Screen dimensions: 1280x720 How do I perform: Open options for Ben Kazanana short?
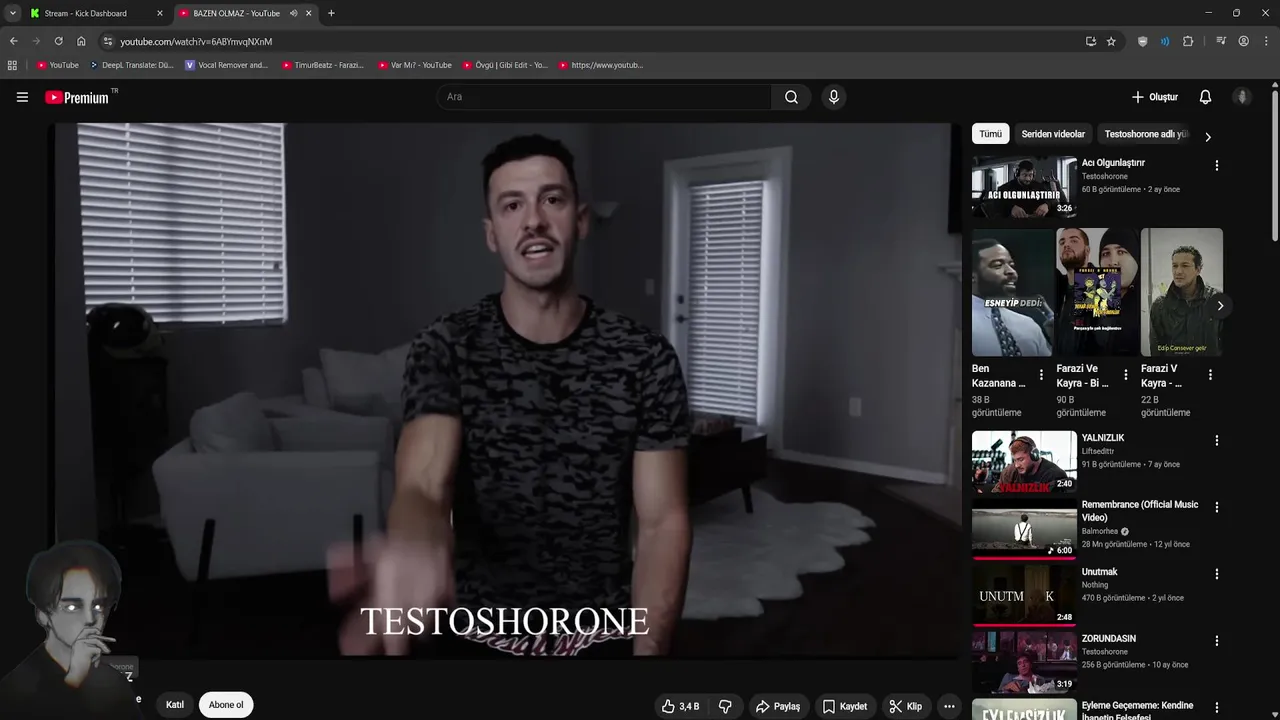coord(1041,375)
